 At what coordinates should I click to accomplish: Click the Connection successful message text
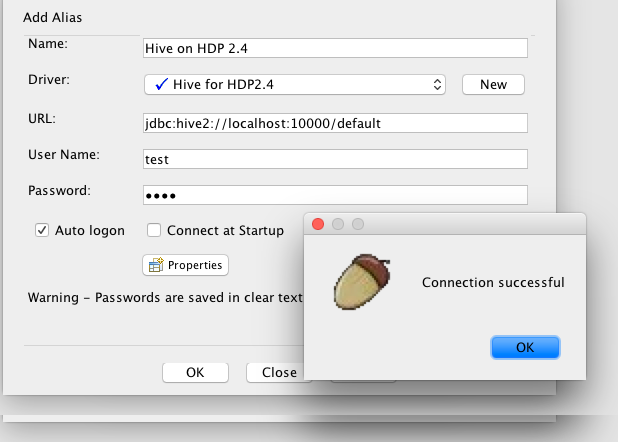click(x=493, y=282)
